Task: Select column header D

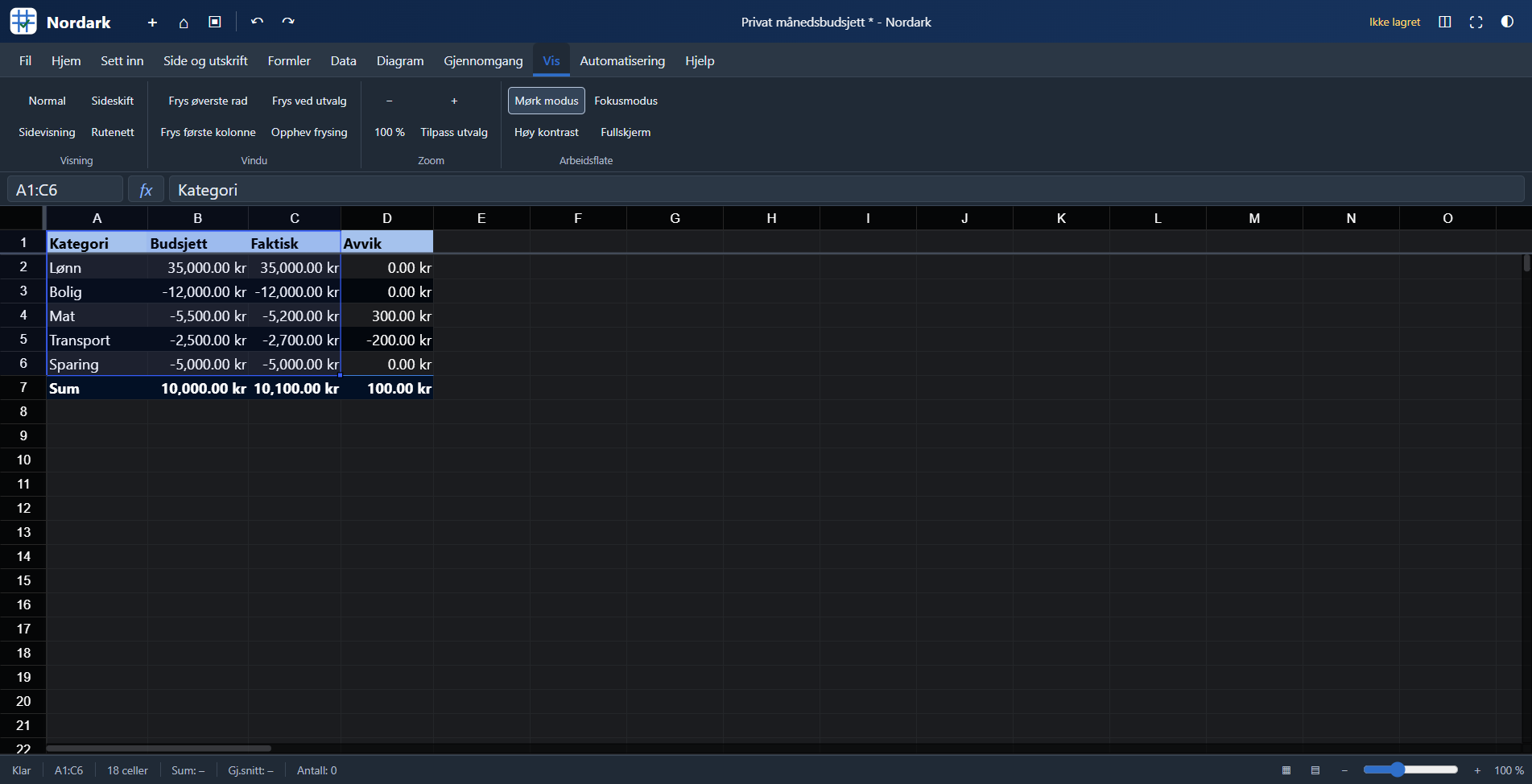Action: click(x=387, y=218)
